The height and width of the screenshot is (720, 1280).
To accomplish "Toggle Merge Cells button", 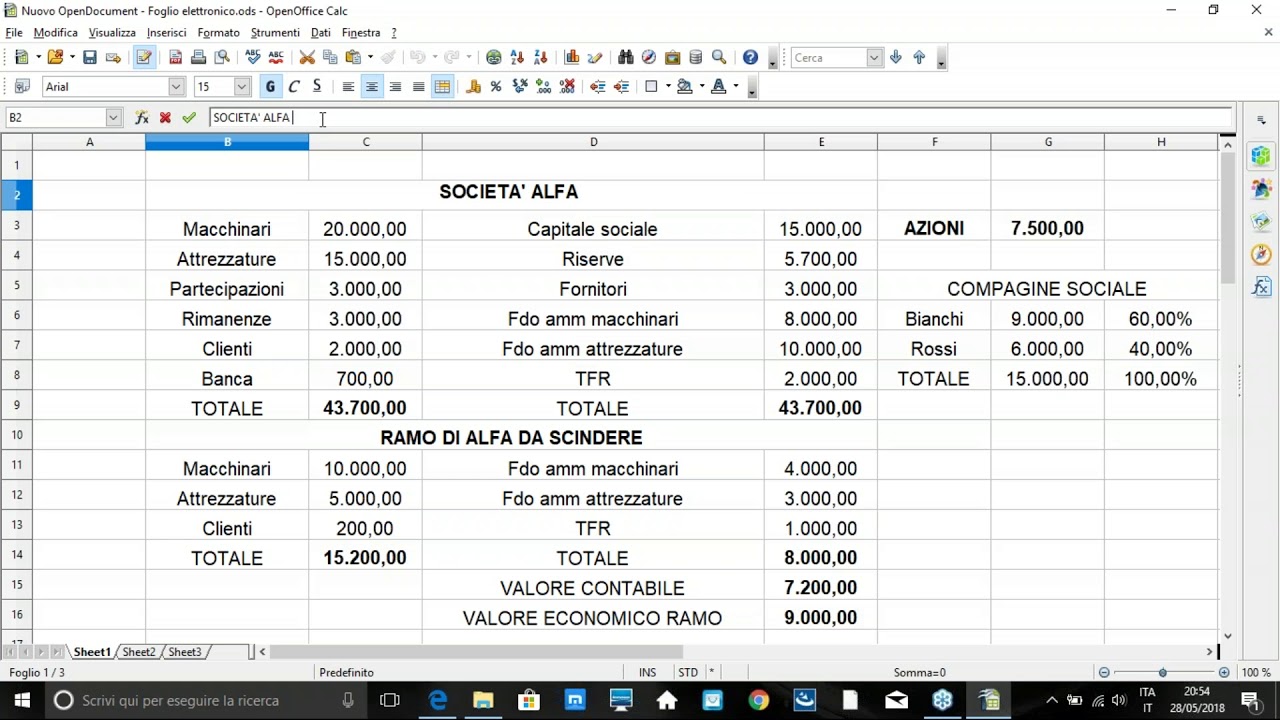I will tap(442, 87).
